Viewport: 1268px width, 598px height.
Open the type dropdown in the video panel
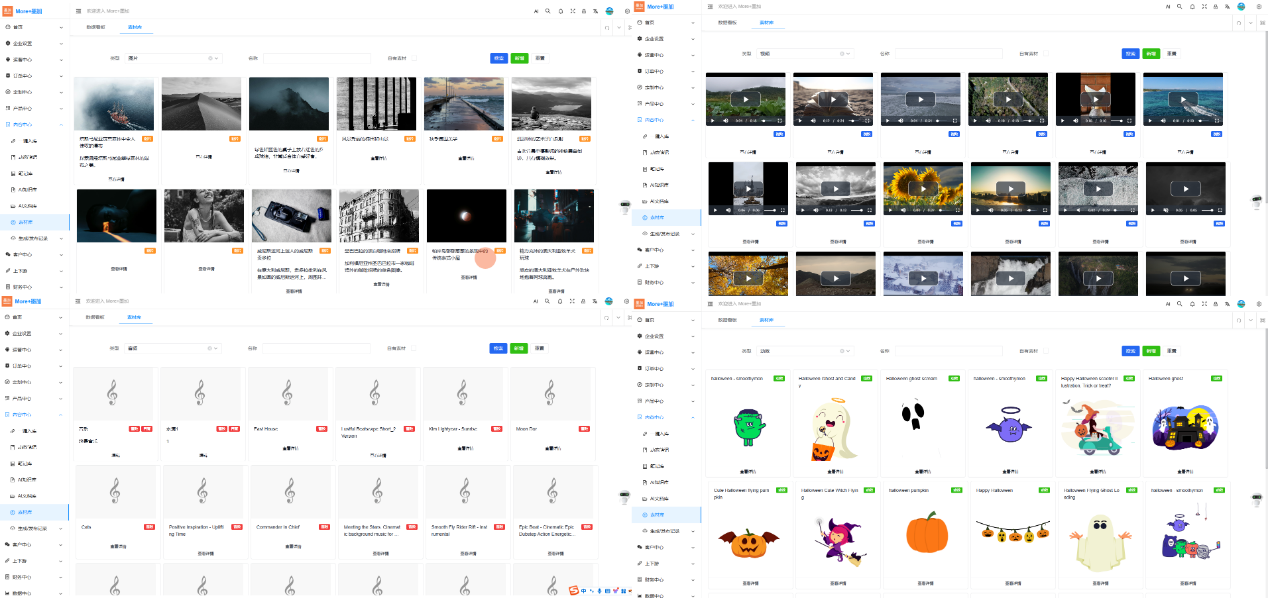coord(804,53)
